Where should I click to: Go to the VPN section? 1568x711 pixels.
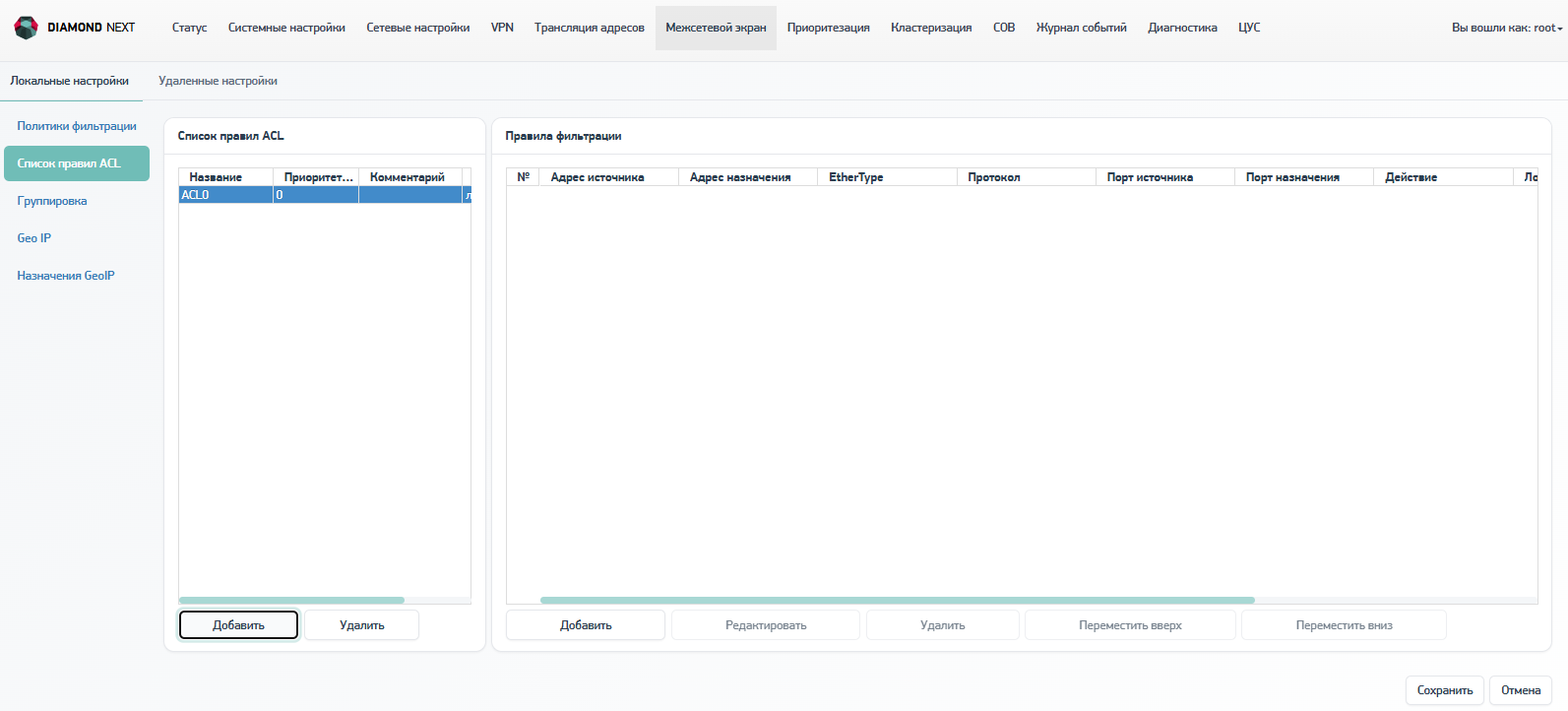(502, 28)
